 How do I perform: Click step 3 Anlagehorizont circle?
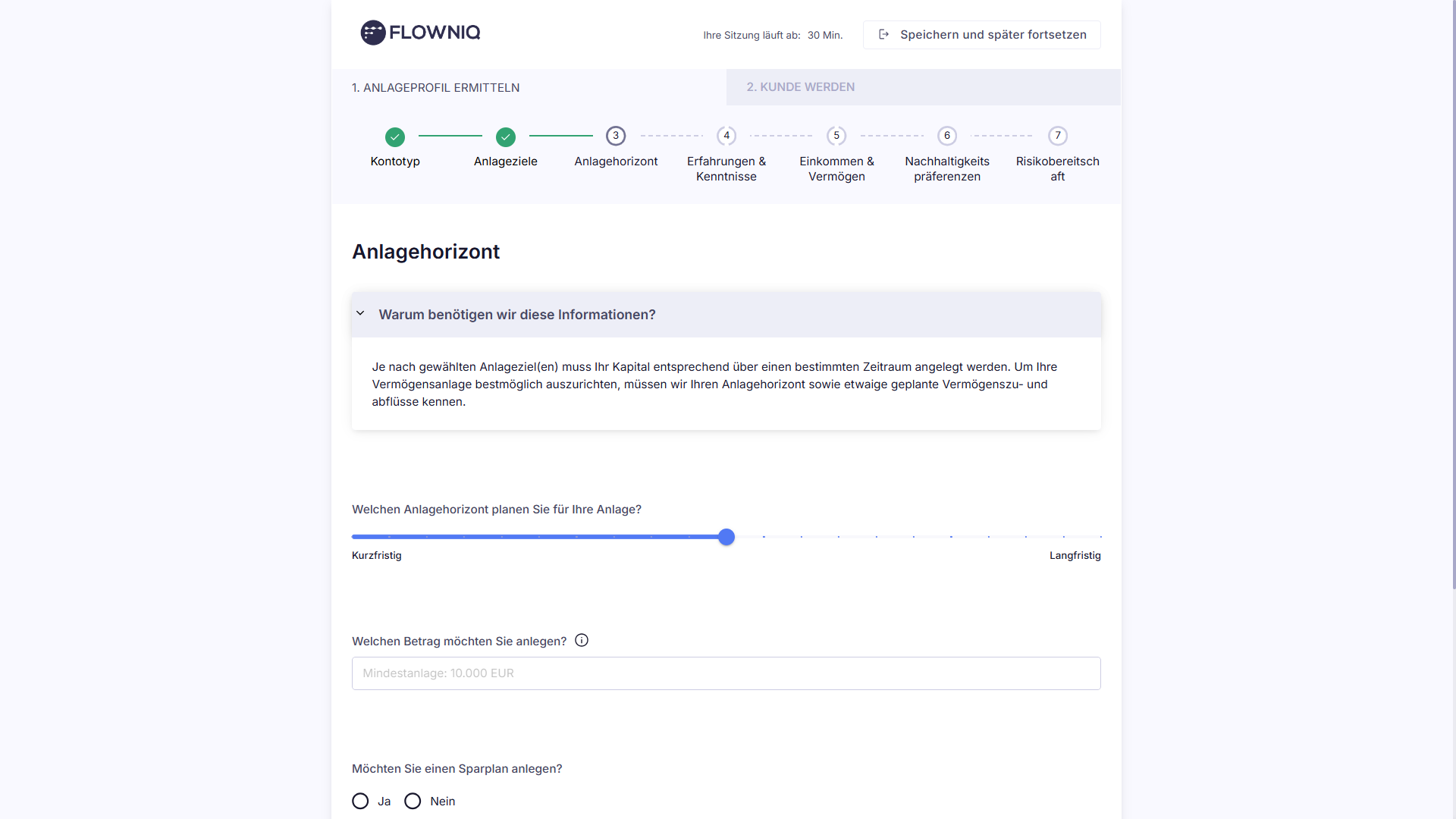coord(616,136)
